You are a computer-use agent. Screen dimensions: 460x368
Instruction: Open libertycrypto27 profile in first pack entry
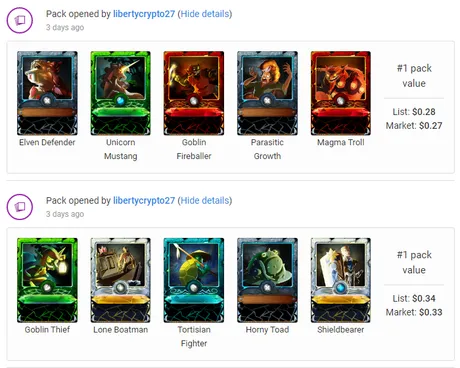point(144,14)
